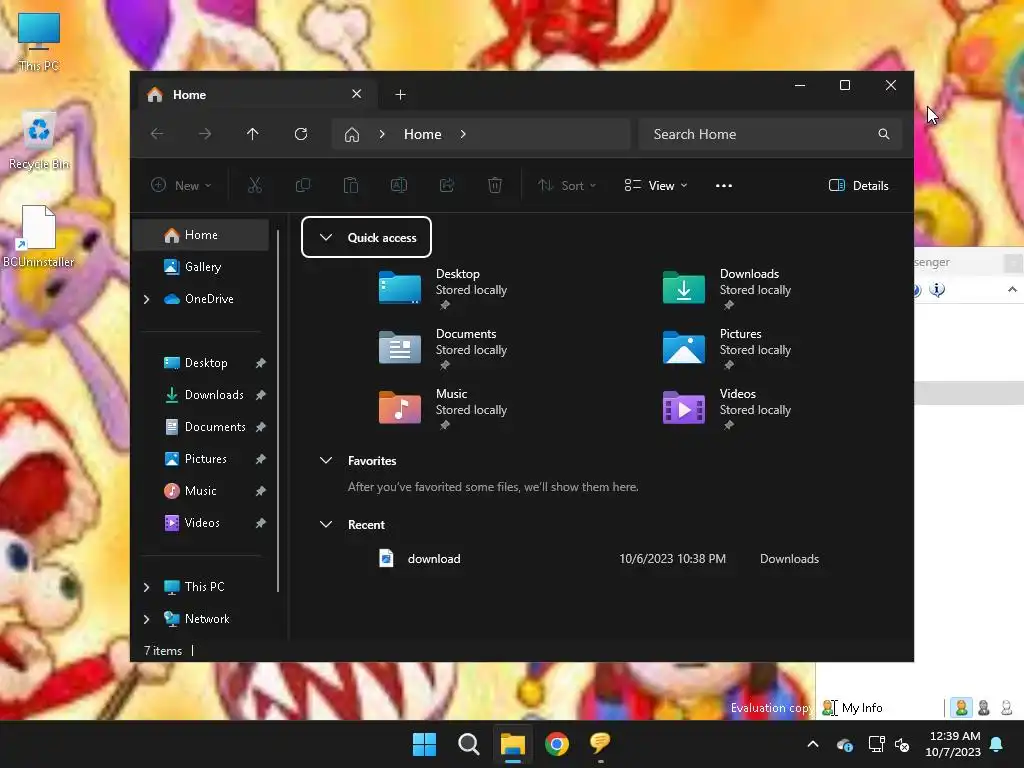
Task: Click Home breadcrumb in address bar
Action: (x=423, y=134)
